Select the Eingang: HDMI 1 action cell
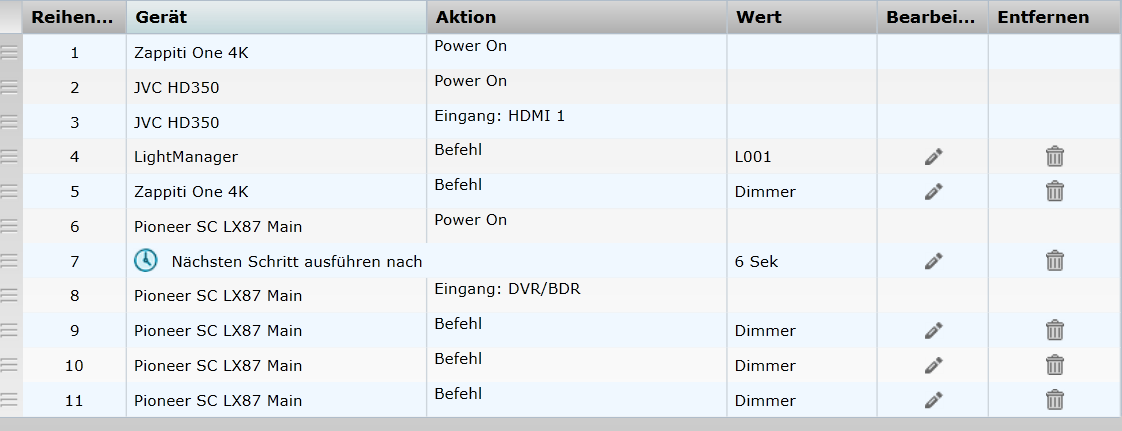This screenshot has width=1122, height=431. click(577, 122)
